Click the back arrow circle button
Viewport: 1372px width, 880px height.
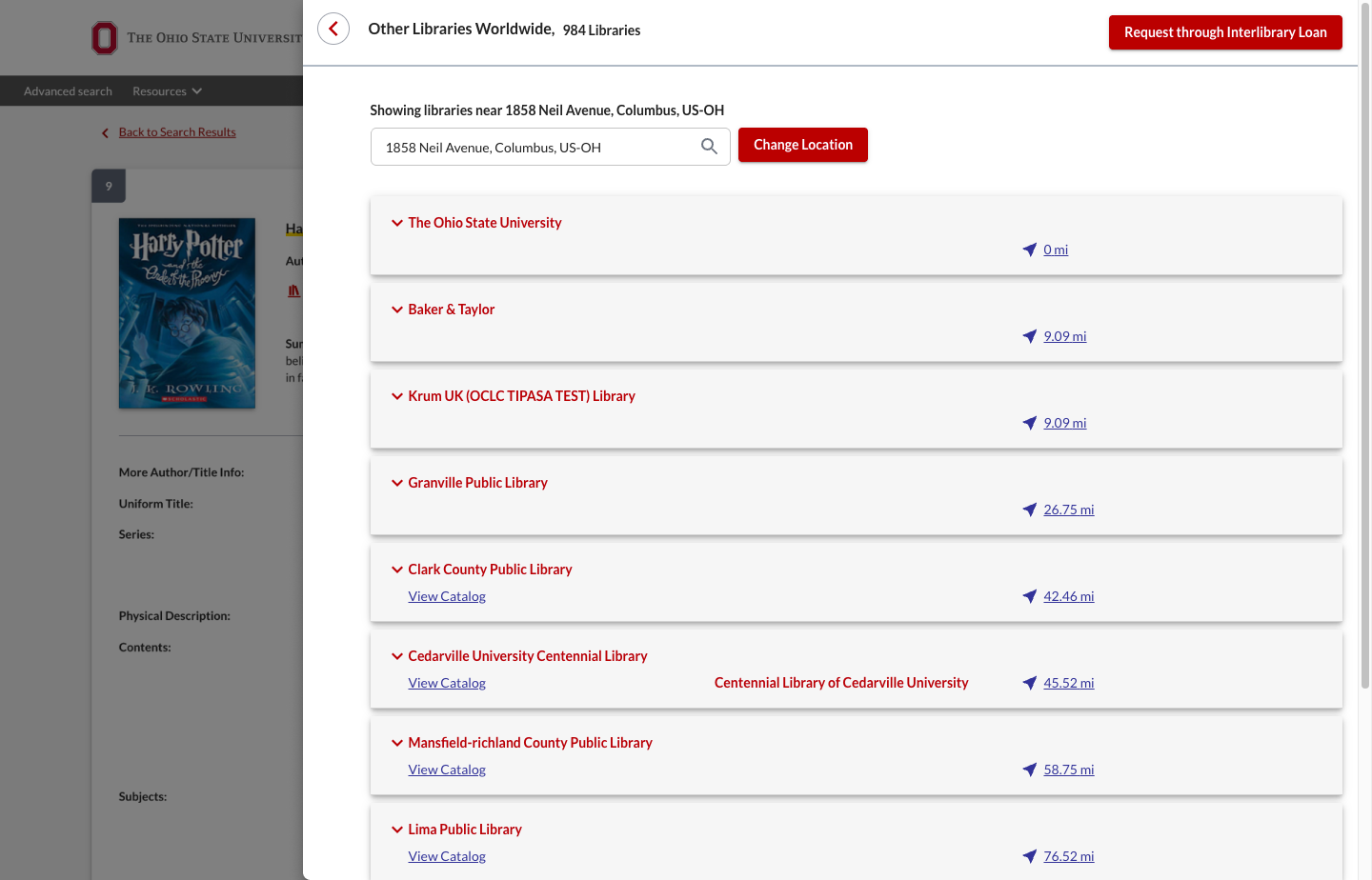click(x=333, y=29)
